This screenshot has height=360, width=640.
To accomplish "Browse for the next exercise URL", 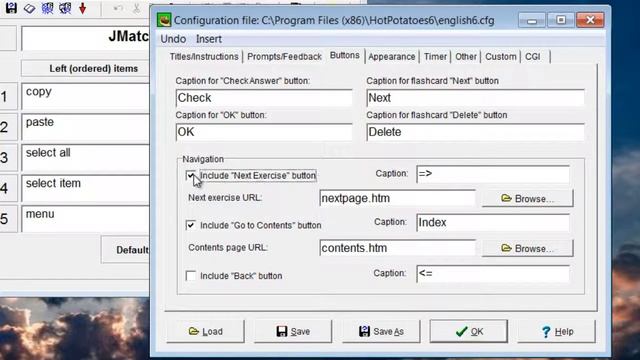I will pyautogui.click(x=527, y=198).
